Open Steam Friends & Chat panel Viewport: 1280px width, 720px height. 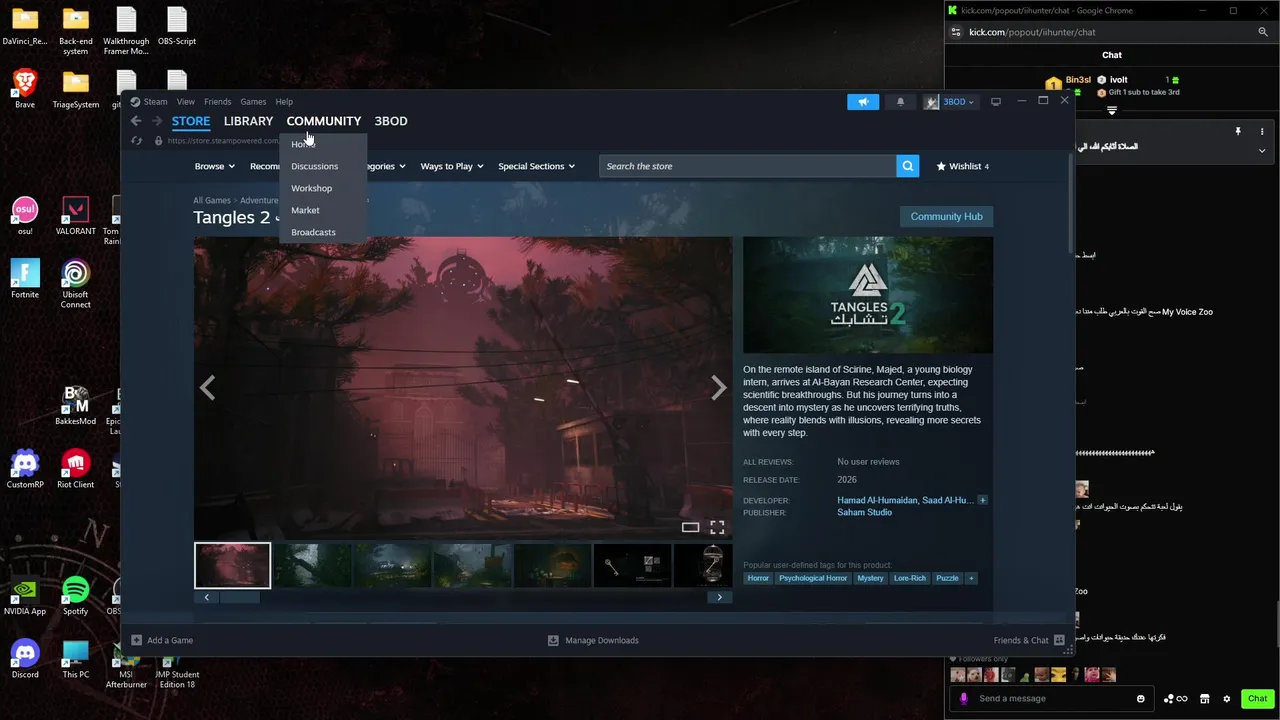[1029, 640]
